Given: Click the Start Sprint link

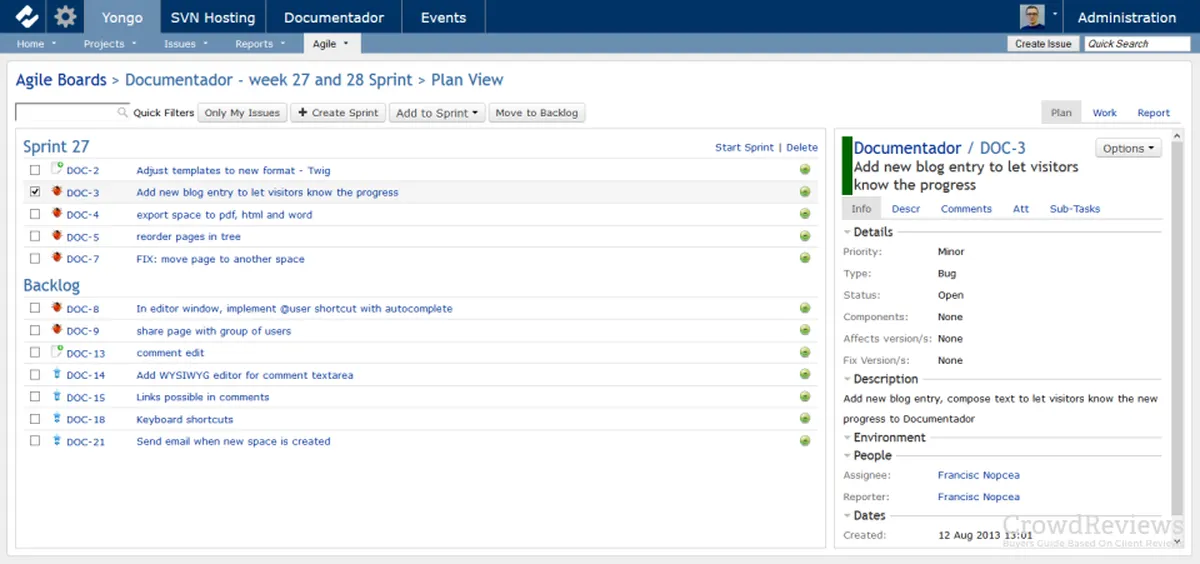Looking at the screenshot, I should [x=743, y=147].
